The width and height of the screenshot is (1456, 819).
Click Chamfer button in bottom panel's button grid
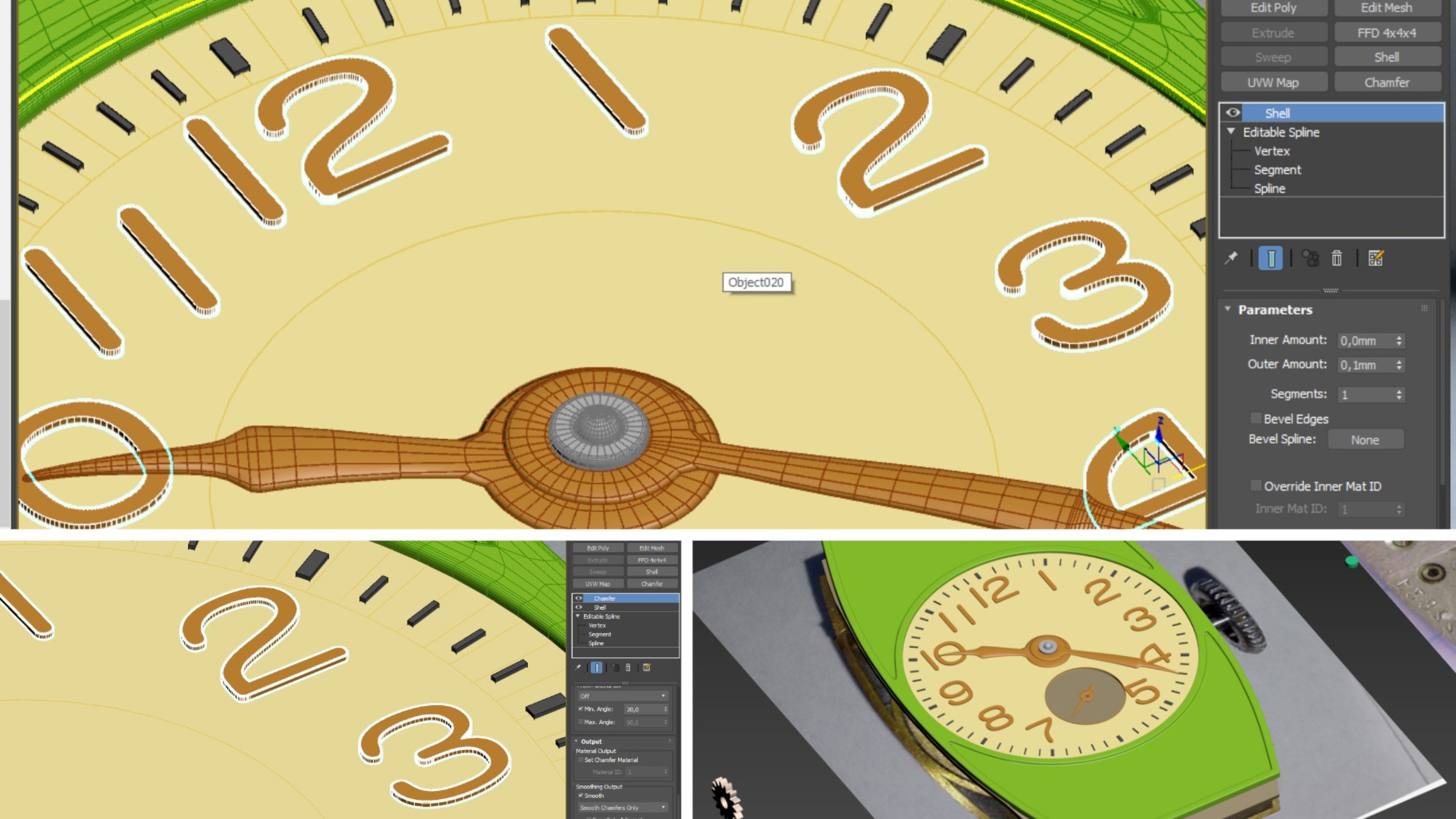[x=652, y=584]
